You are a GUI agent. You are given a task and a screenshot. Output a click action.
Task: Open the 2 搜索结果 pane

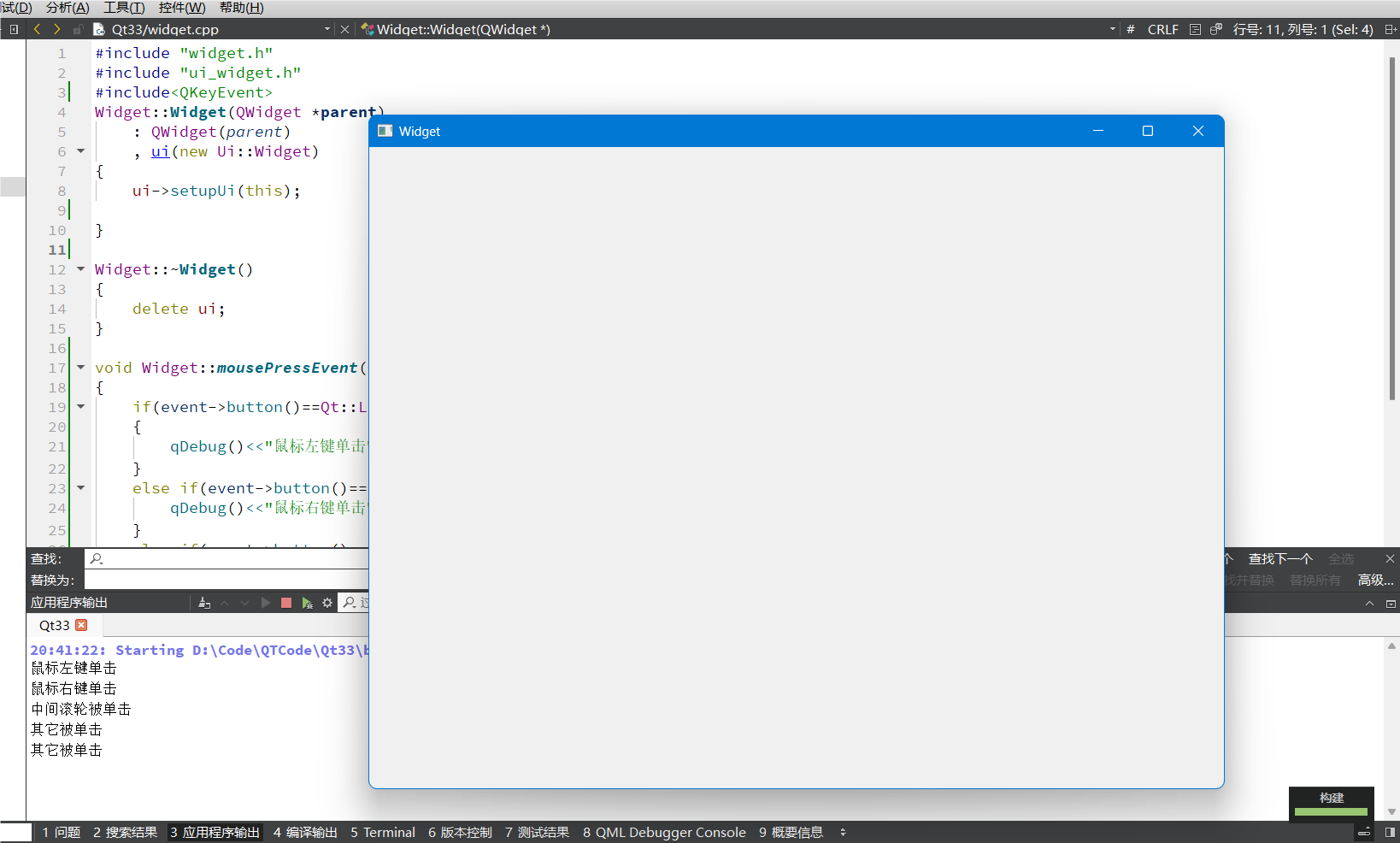[125, 832]
